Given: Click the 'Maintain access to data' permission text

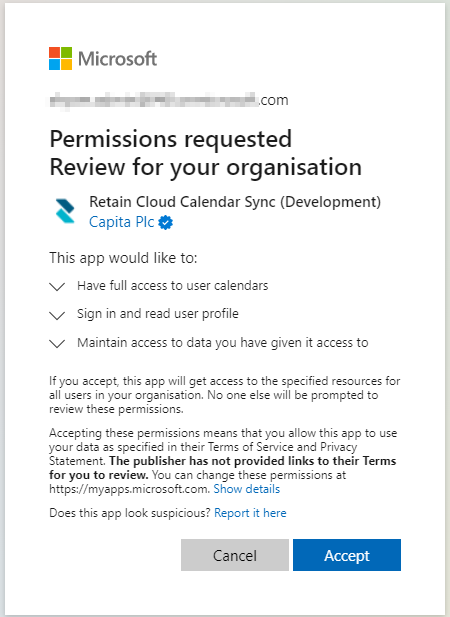Looking at the screenshot, I should pyautogui.click(x=223, y=343).
